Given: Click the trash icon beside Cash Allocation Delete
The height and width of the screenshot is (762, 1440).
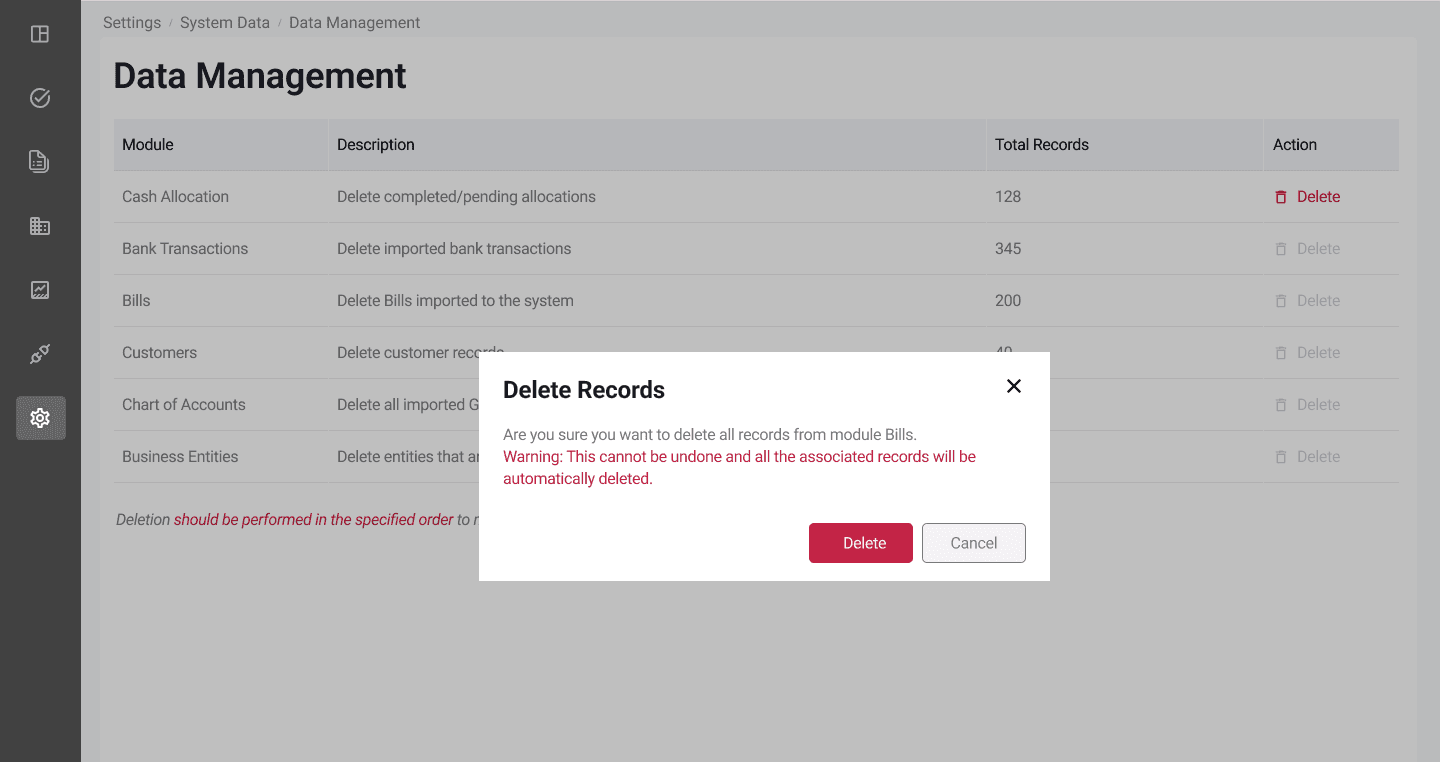Looking at the screenshot, I should click(1281, 196).
